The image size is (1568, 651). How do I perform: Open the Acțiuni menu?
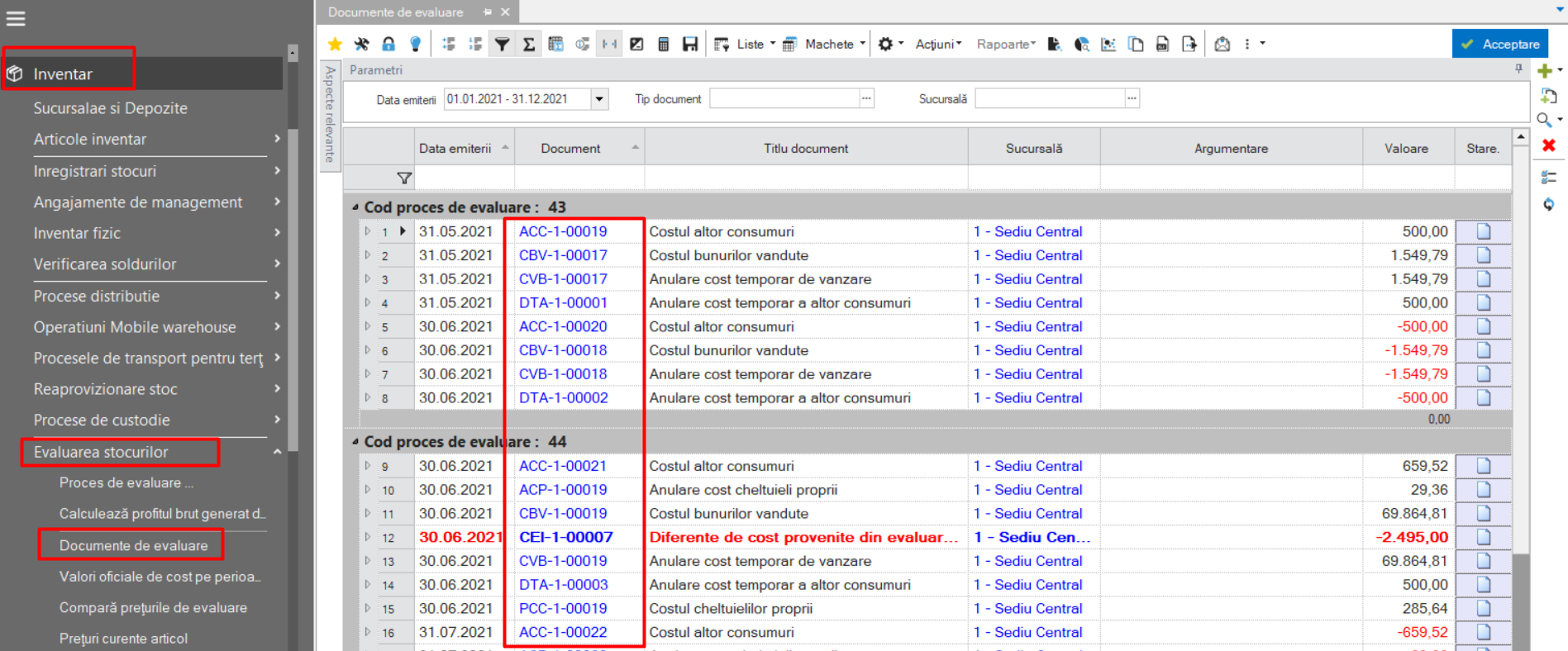pos(938,44)
